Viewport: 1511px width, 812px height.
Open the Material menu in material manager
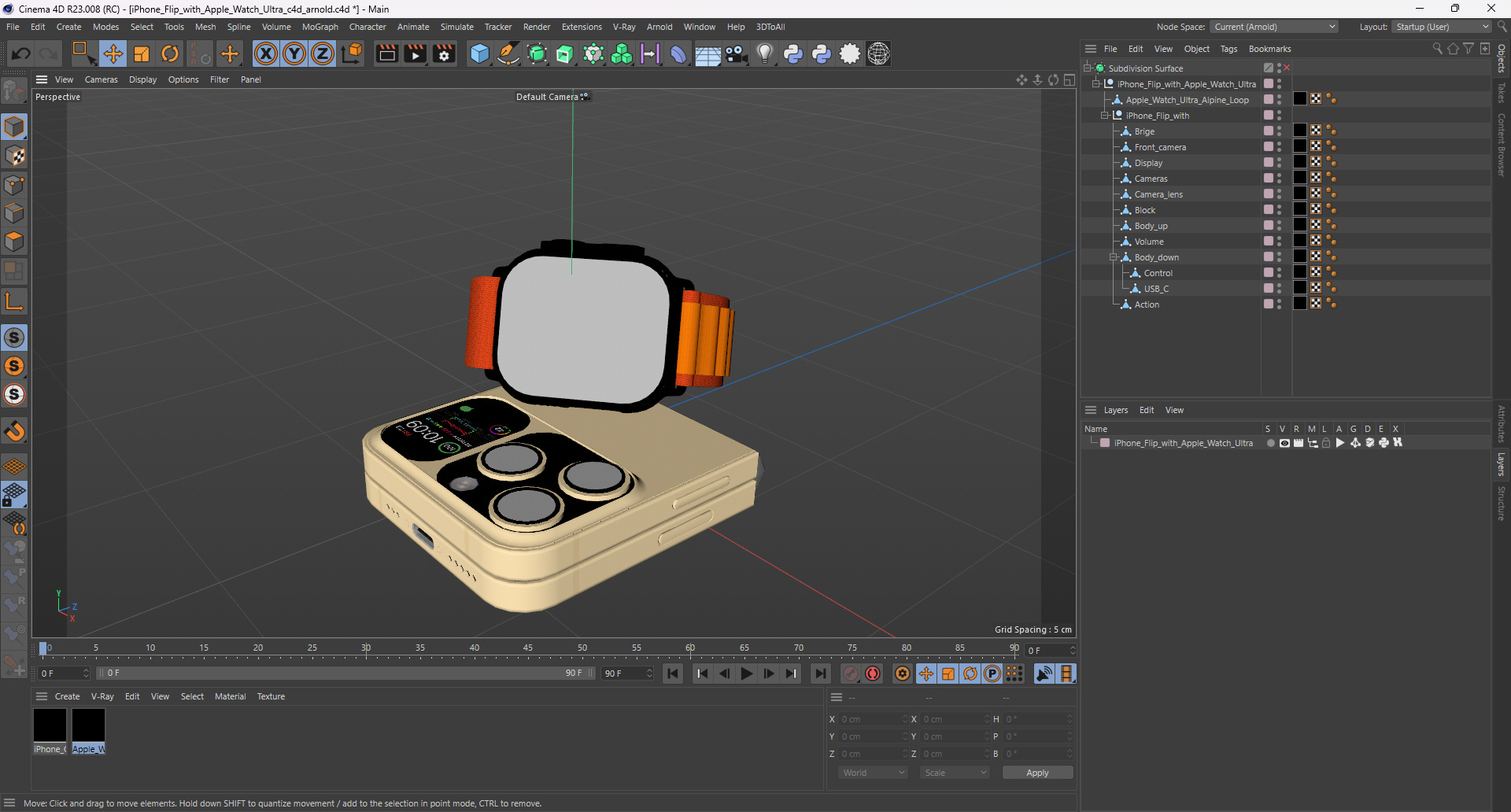[230, 696]
